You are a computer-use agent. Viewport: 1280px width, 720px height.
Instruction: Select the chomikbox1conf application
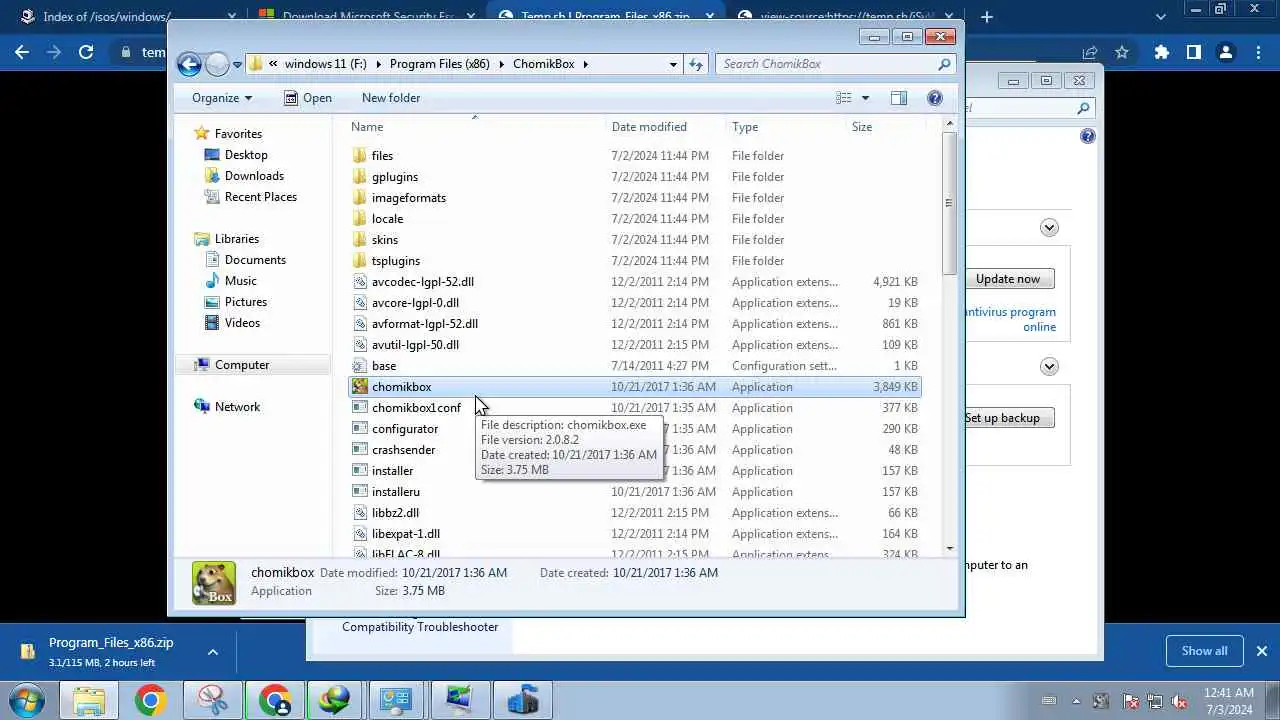tap(416, 408)
